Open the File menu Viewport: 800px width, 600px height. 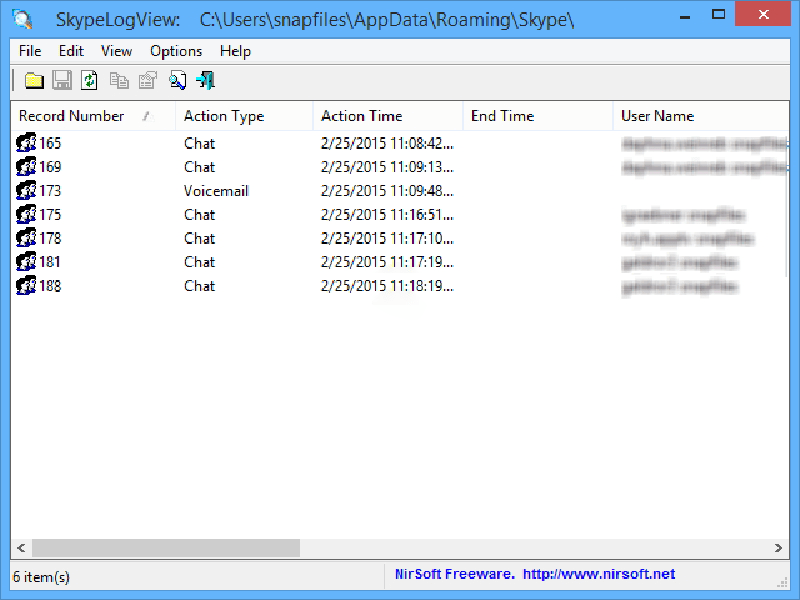(30, 51)
